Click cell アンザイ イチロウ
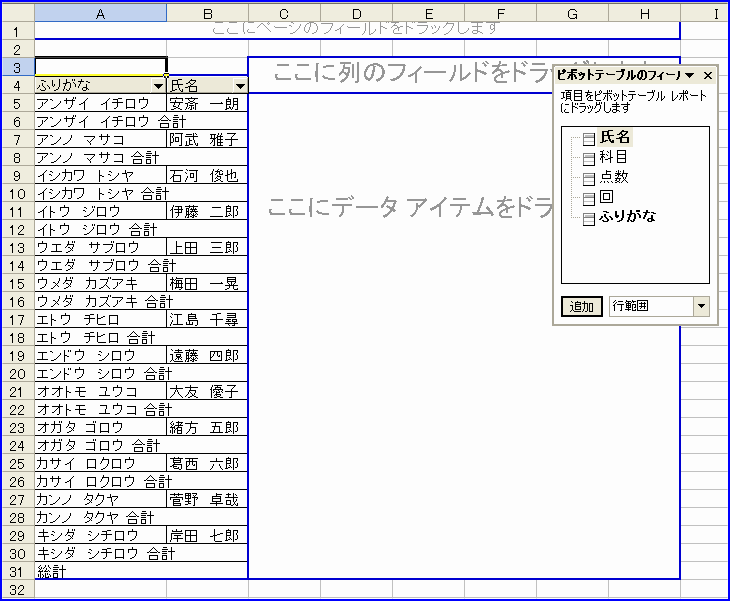The image size is (730, 601). pos(101,103)
